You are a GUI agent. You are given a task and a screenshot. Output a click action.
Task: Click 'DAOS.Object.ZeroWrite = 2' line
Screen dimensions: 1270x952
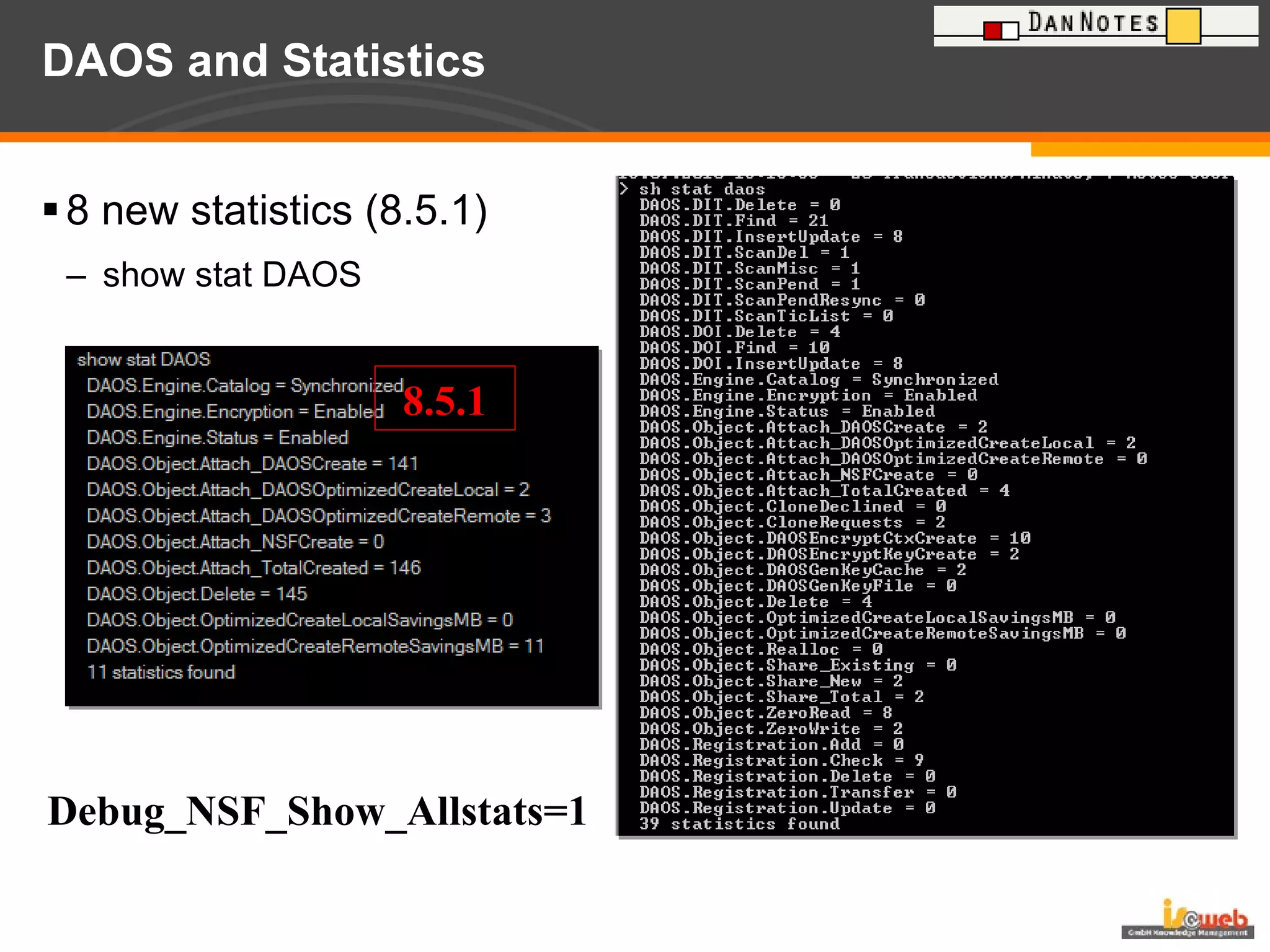tap(771, 729)
